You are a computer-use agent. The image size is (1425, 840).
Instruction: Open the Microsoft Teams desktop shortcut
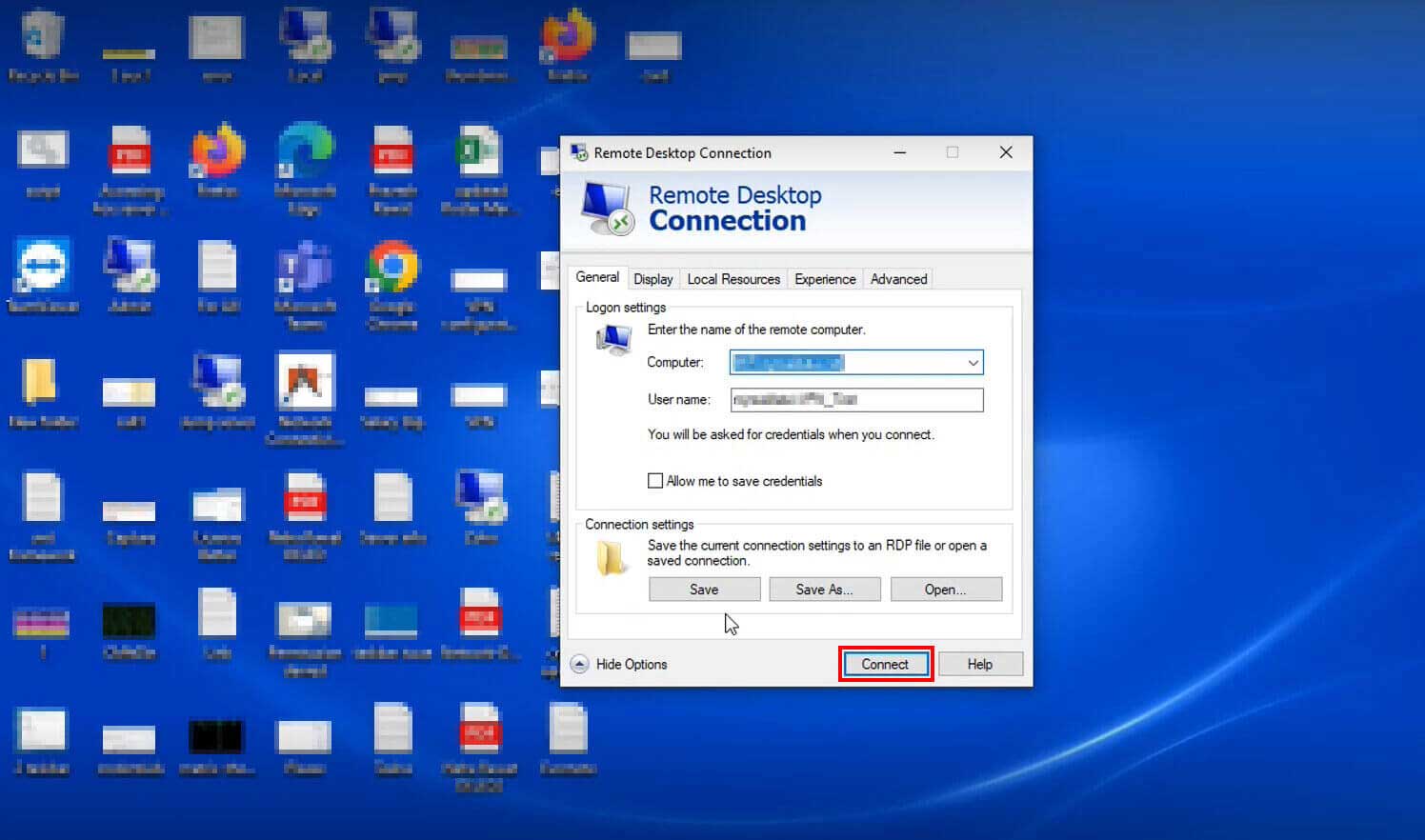coord(303,264)
